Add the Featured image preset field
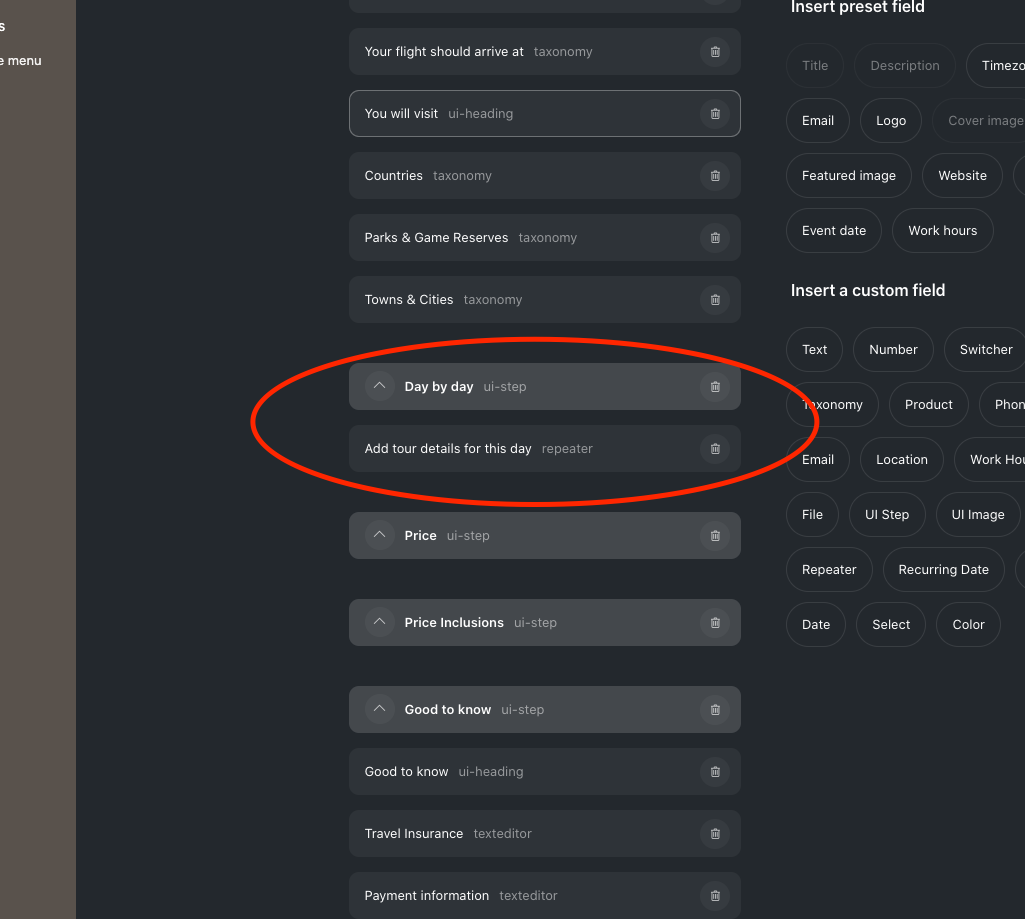The width and height of the screenshot is (1025, 919). 848,175
